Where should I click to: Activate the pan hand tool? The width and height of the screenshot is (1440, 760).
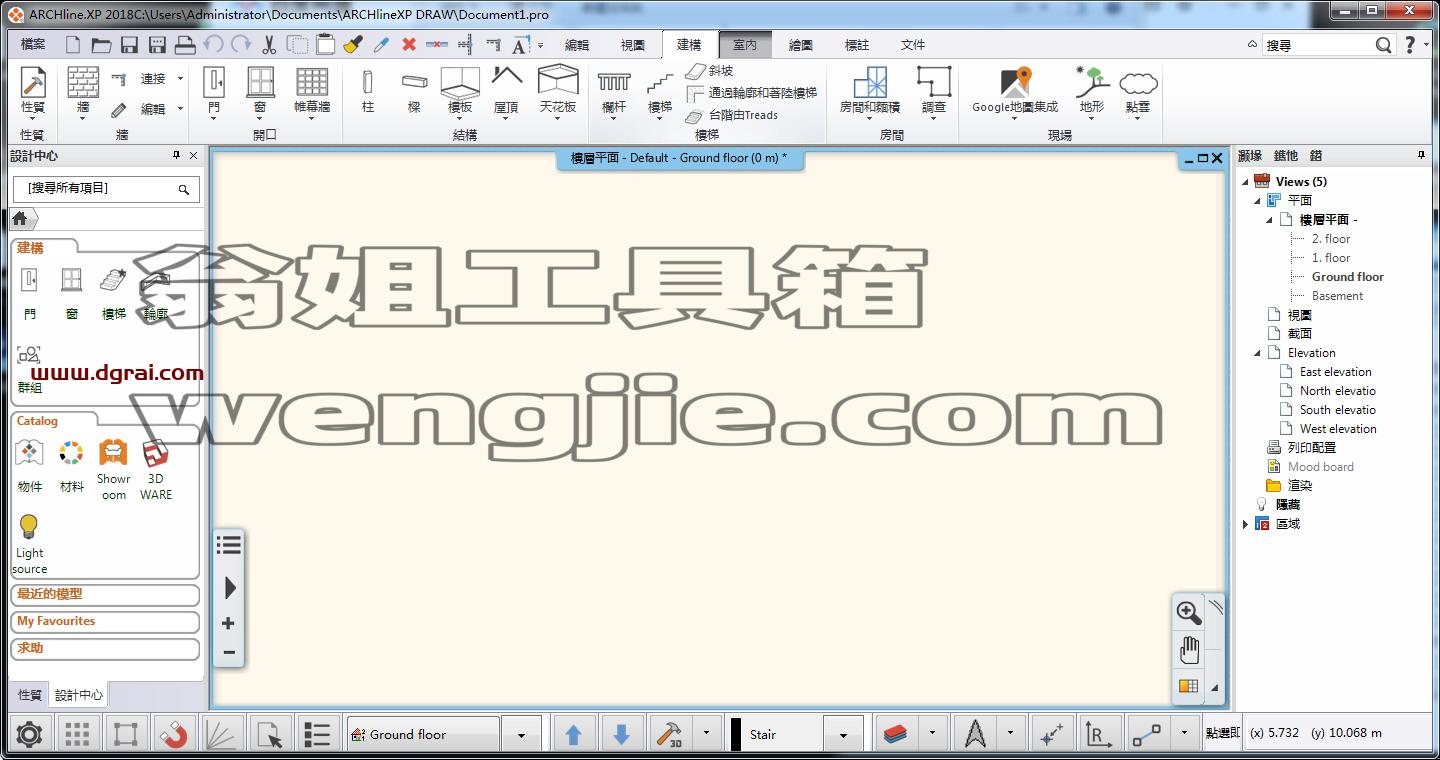pos(1188,650)
